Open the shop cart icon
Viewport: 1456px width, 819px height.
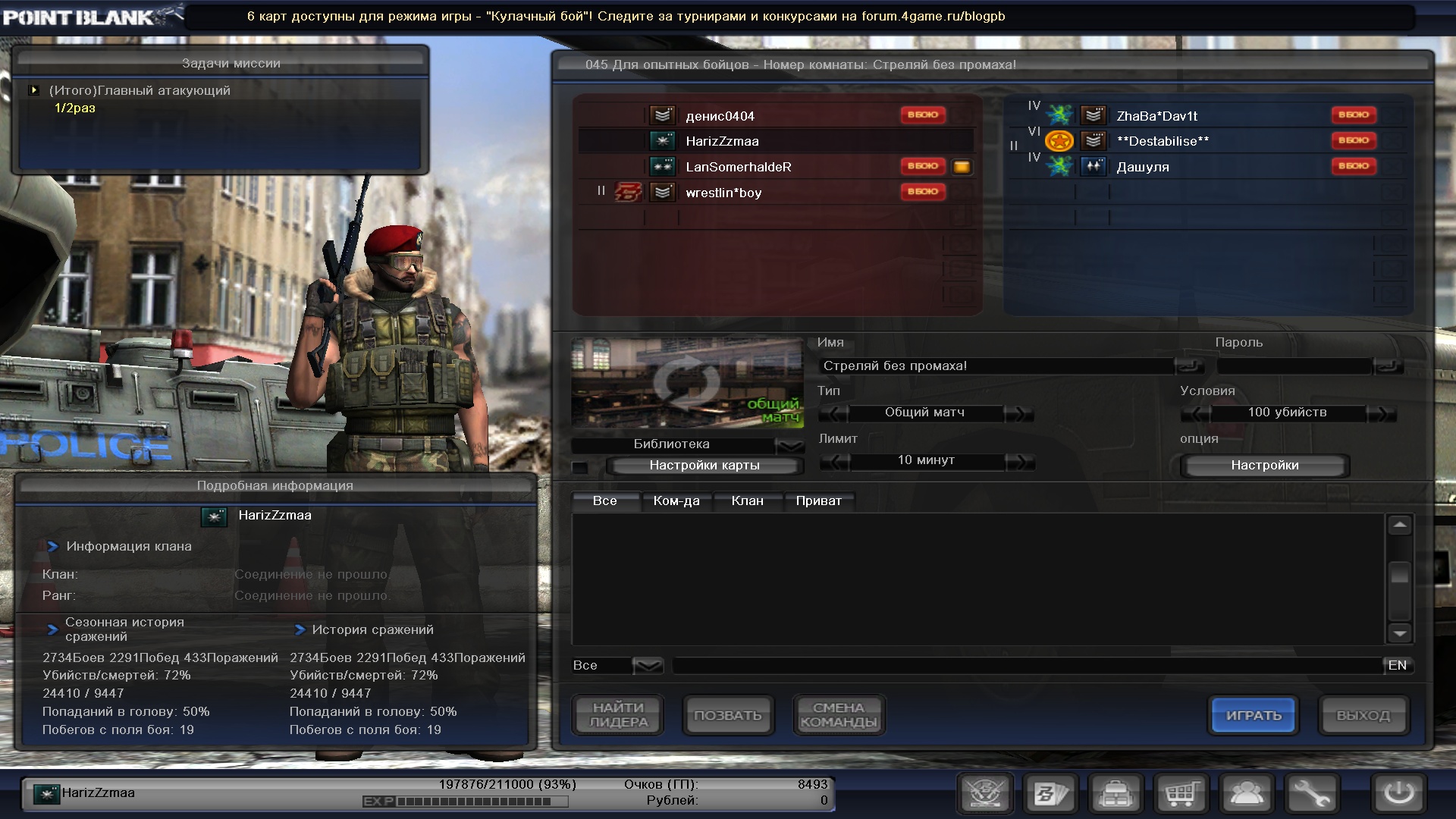click(x=1181, y=794)
